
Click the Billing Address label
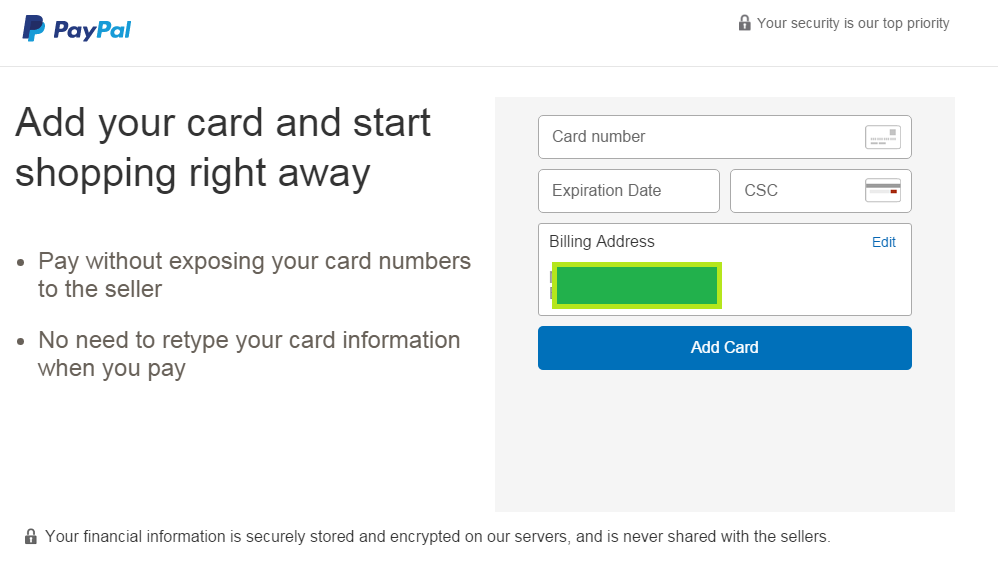pyautogui.click(x=601, y=242)
